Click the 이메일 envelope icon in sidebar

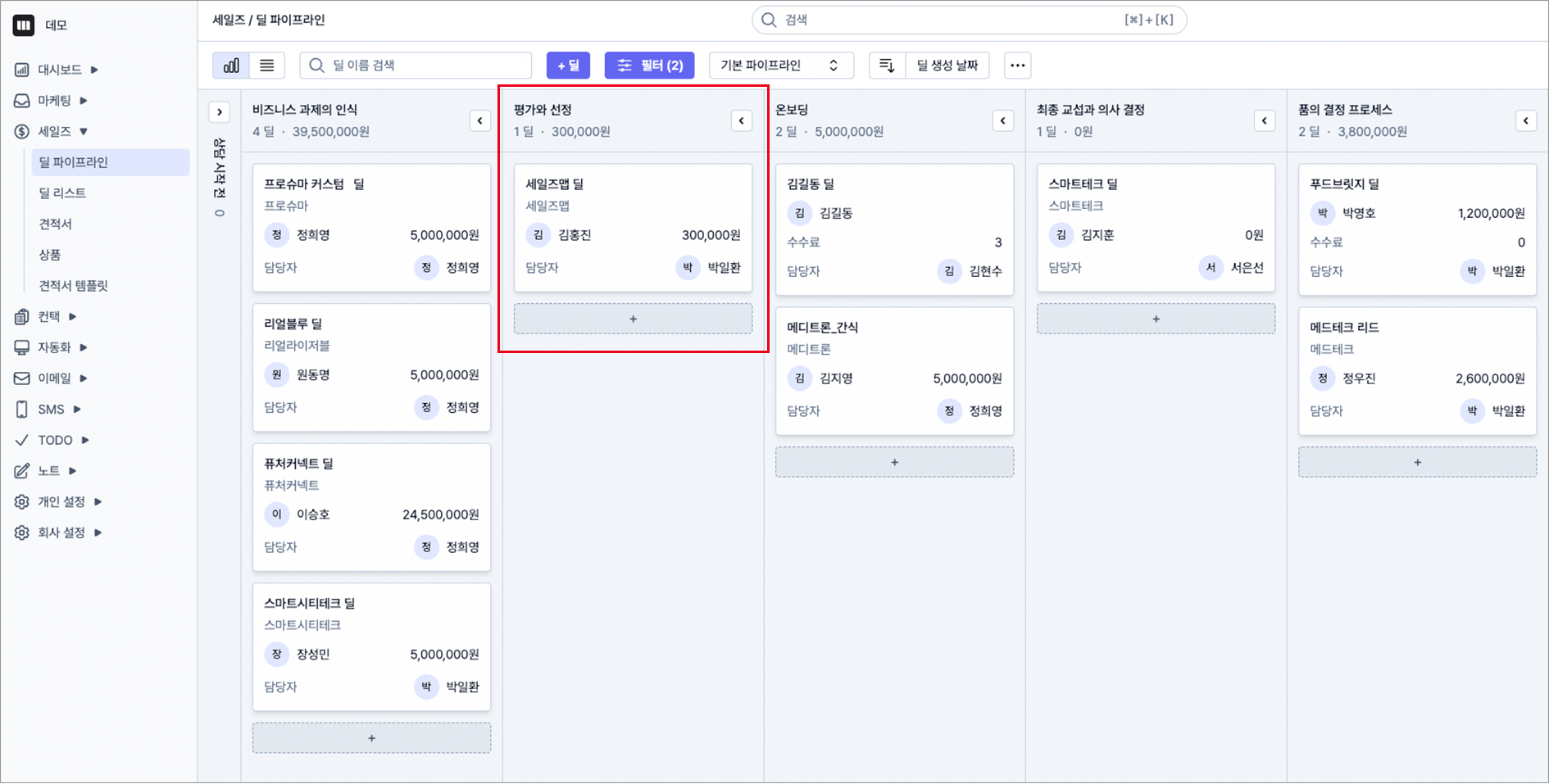point(22,378)
